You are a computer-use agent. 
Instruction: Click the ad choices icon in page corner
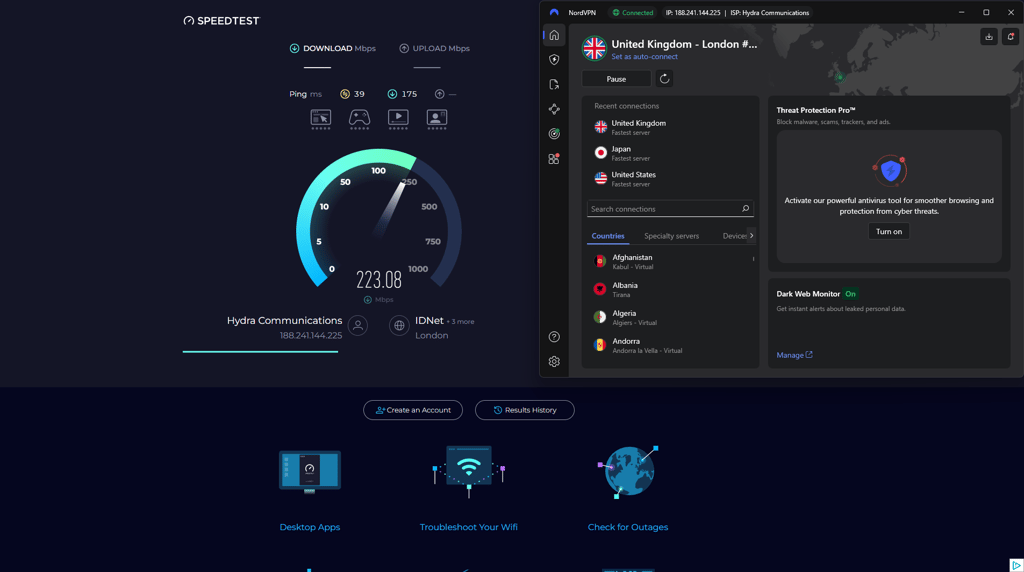coord(1016,565)
